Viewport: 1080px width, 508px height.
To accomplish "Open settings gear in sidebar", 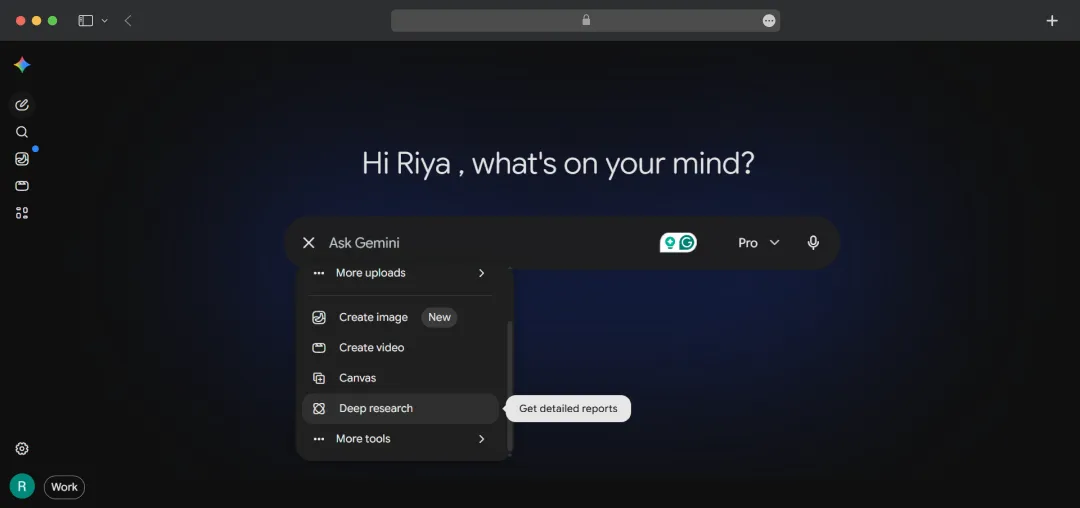I will pyautogui.click(x=22, y=449).
